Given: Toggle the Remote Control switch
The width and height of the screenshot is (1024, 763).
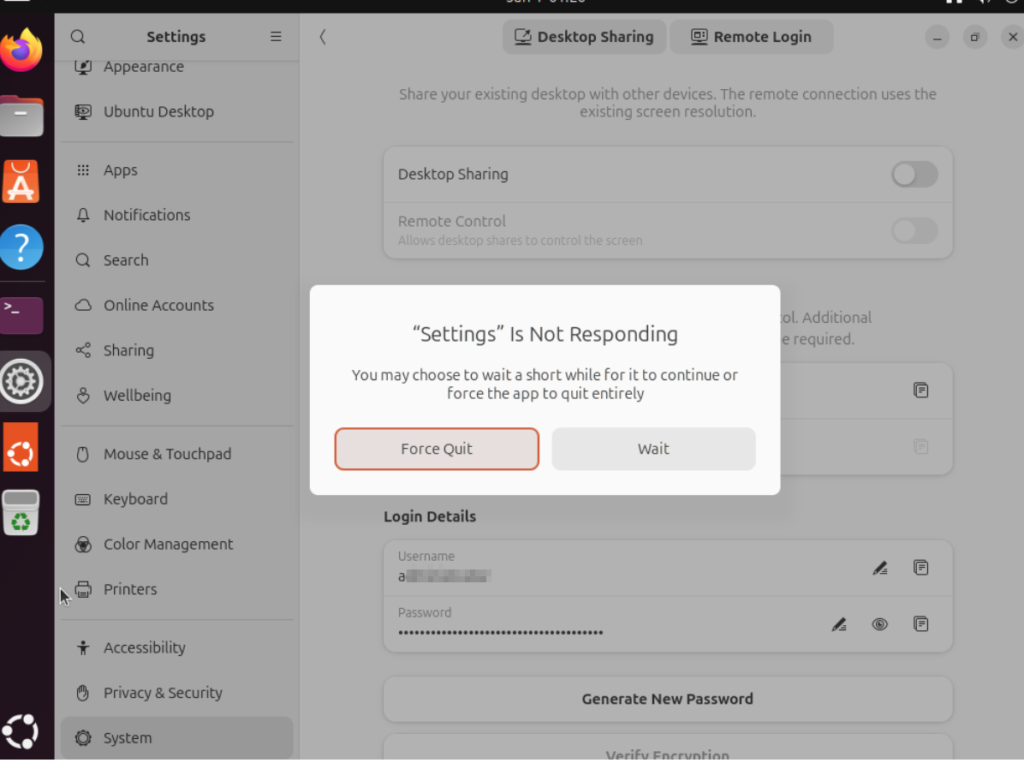Looking at the screenshot, I should coord(914,231).
